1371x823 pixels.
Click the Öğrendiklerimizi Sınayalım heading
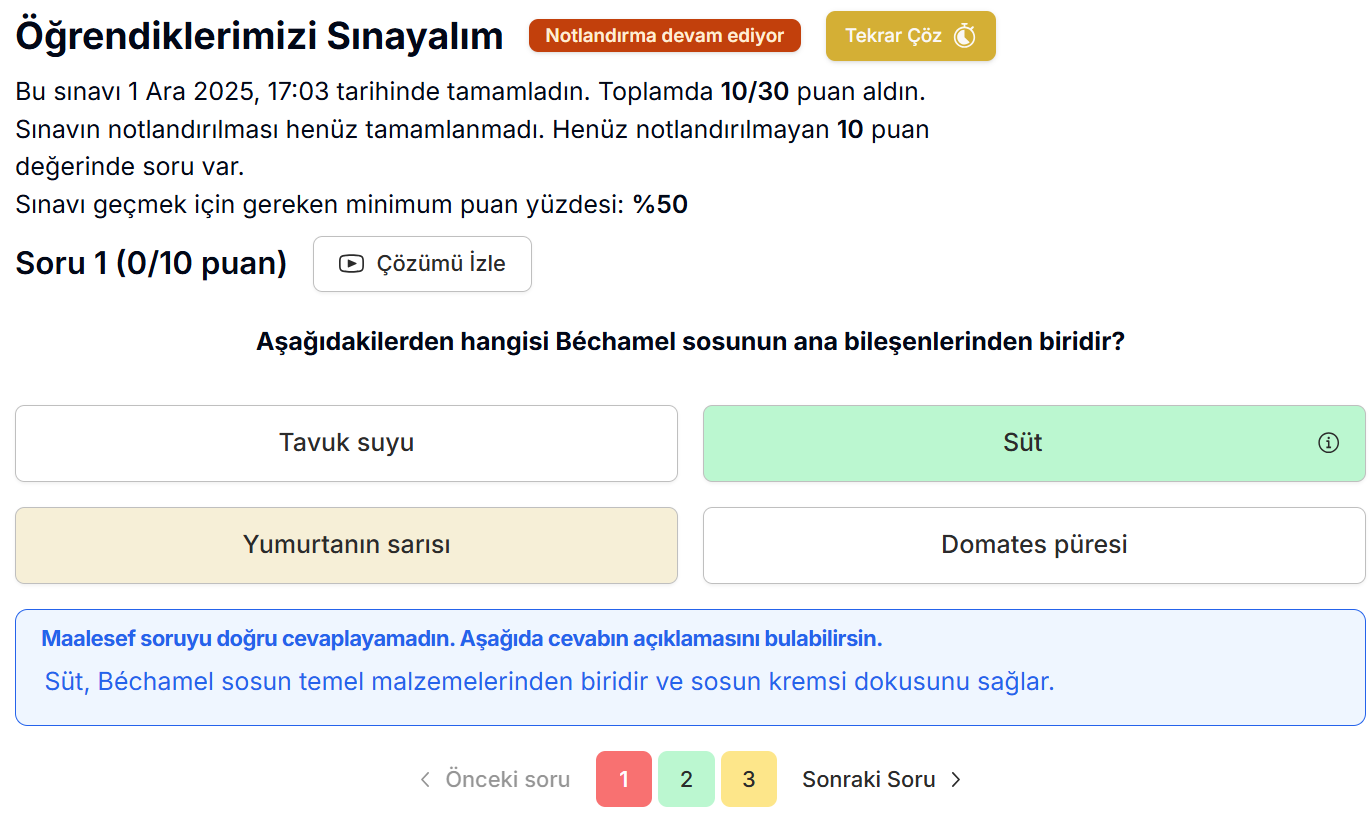click(259, 36)
